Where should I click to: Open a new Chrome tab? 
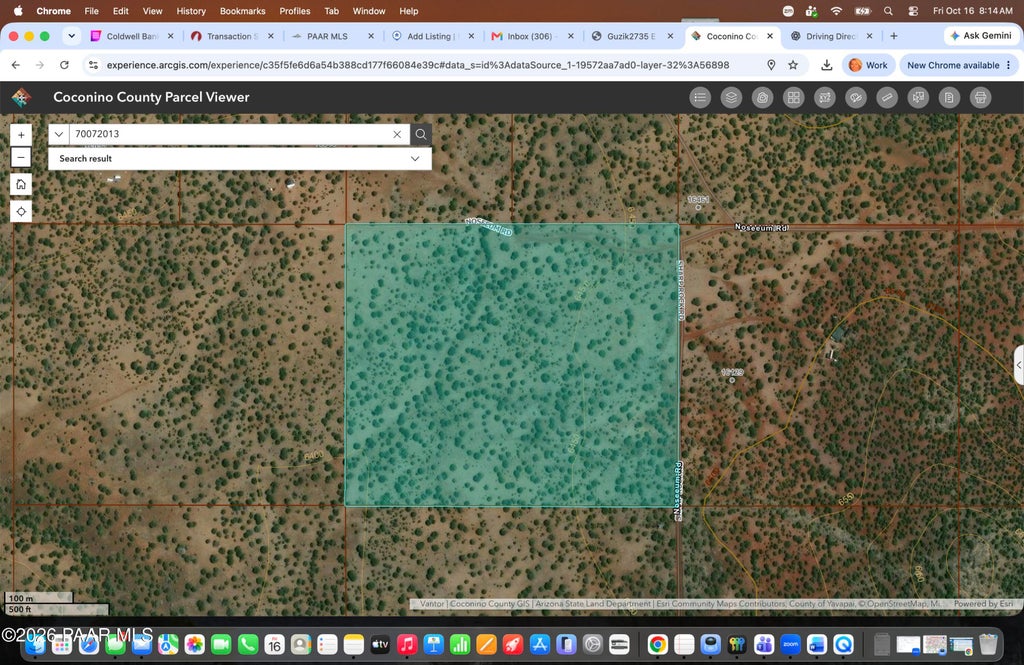893,36
